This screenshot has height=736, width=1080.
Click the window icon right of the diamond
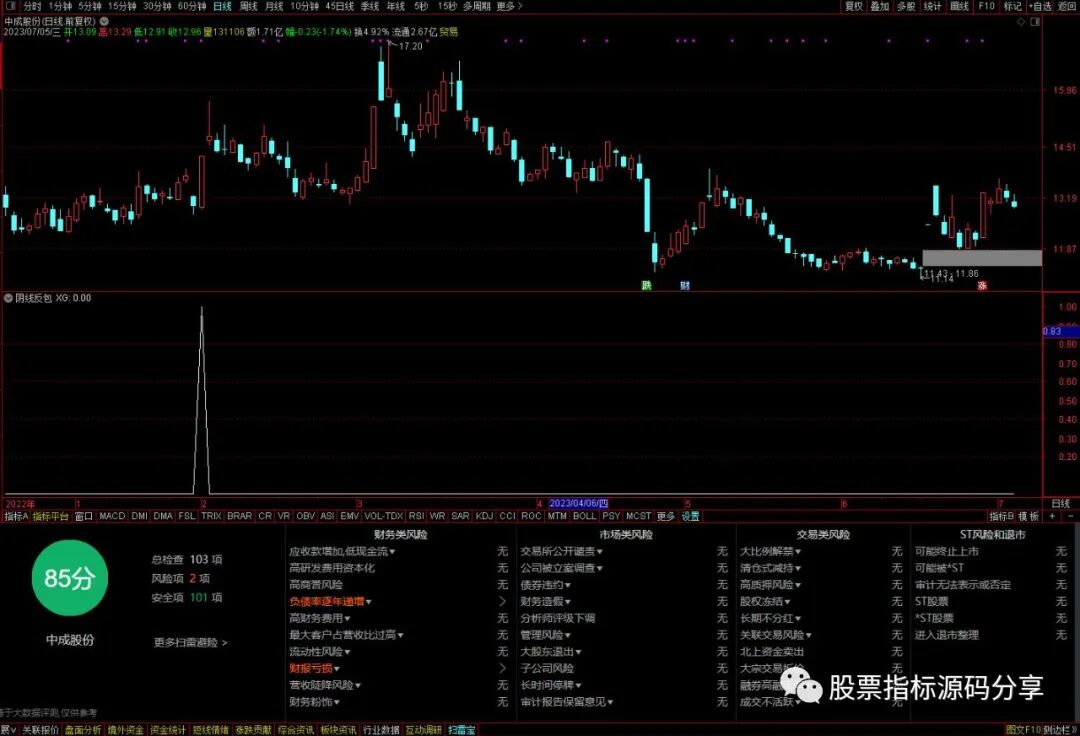1035,22
